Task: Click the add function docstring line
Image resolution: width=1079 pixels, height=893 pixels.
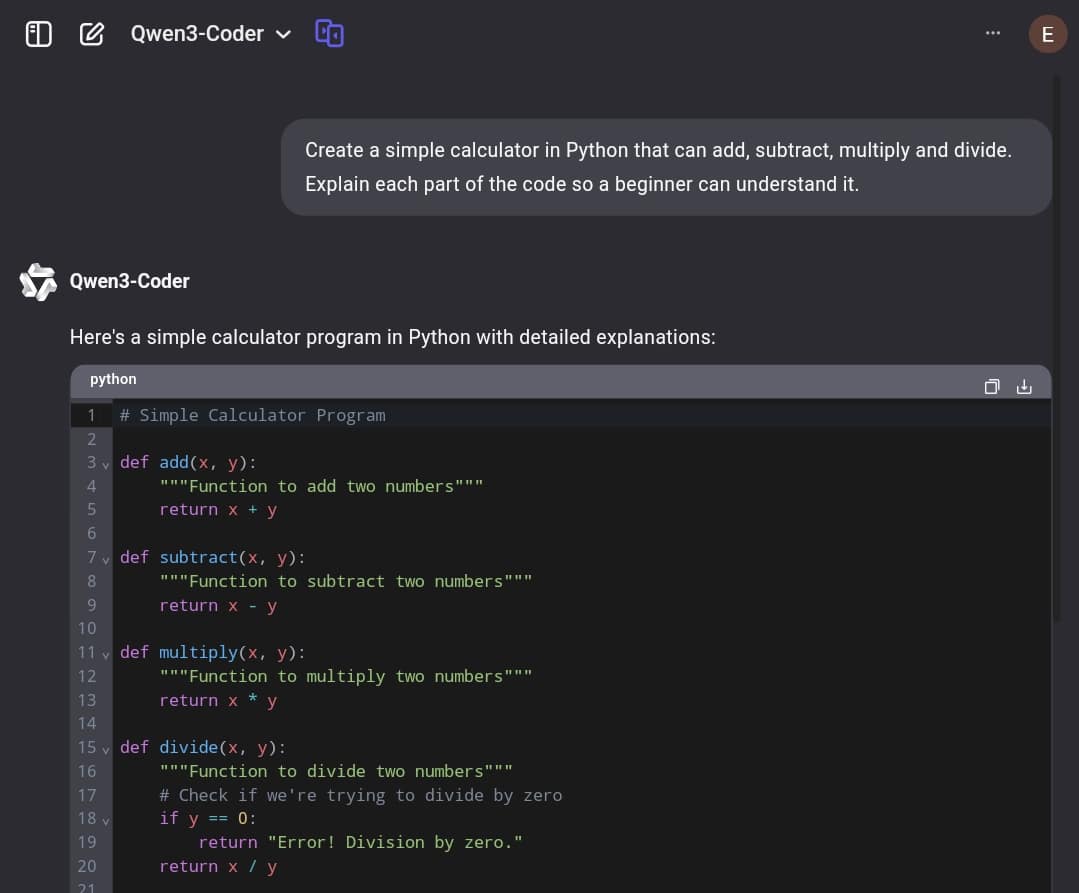Action: click(x=321, y=486)
